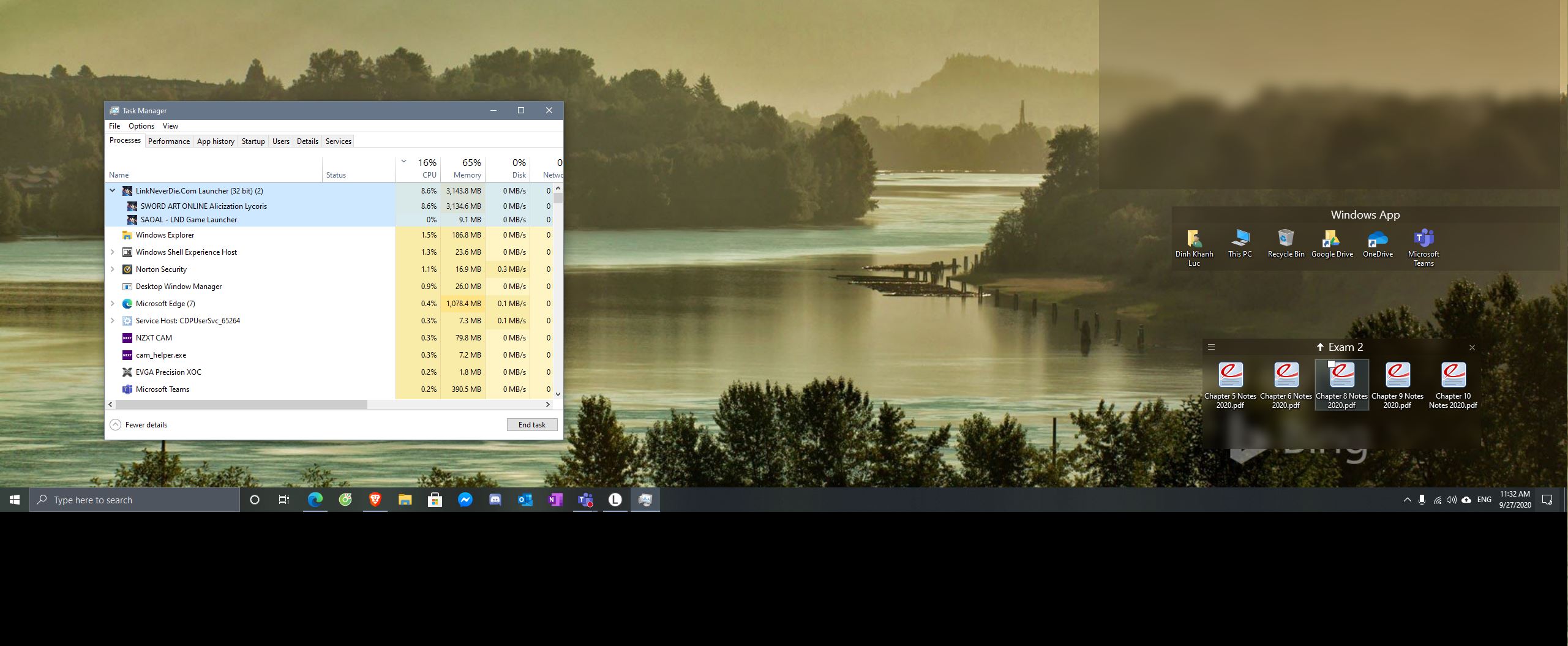Open the Messenger taskbar icon
This screenshot has width=1568, height=646.
pos(465,500)
